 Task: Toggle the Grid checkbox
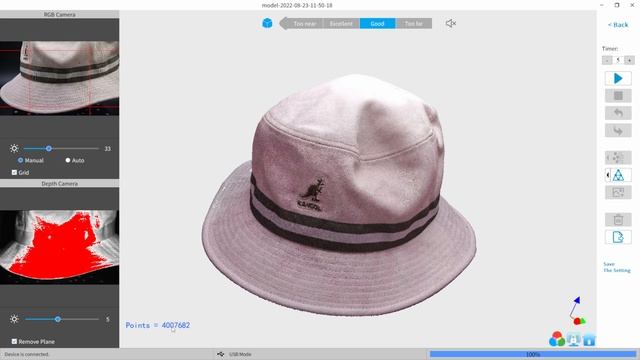click(x=14, y=172)
